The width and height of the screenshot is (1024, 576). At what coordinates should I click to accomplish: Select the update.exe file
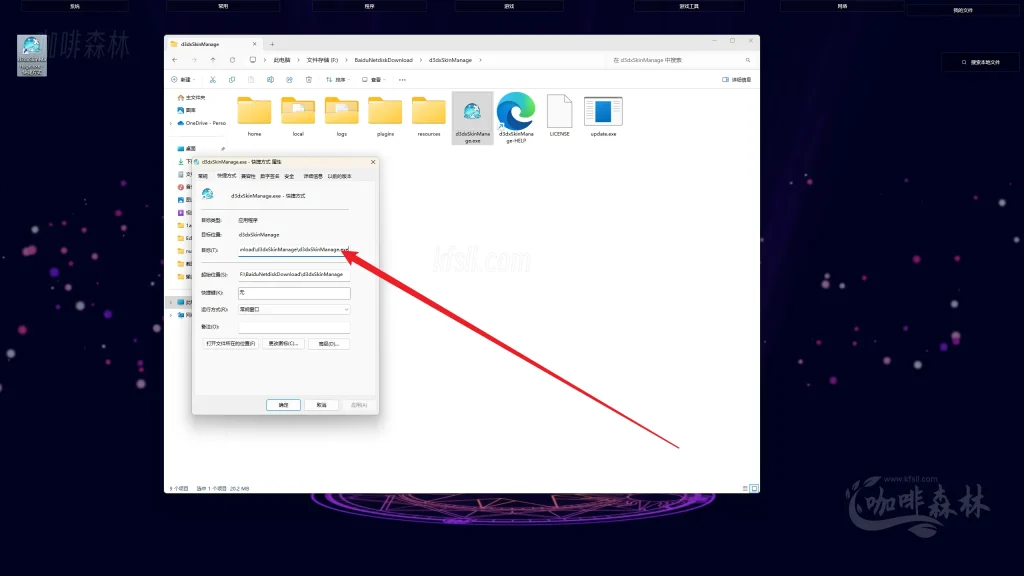point(603,113)
